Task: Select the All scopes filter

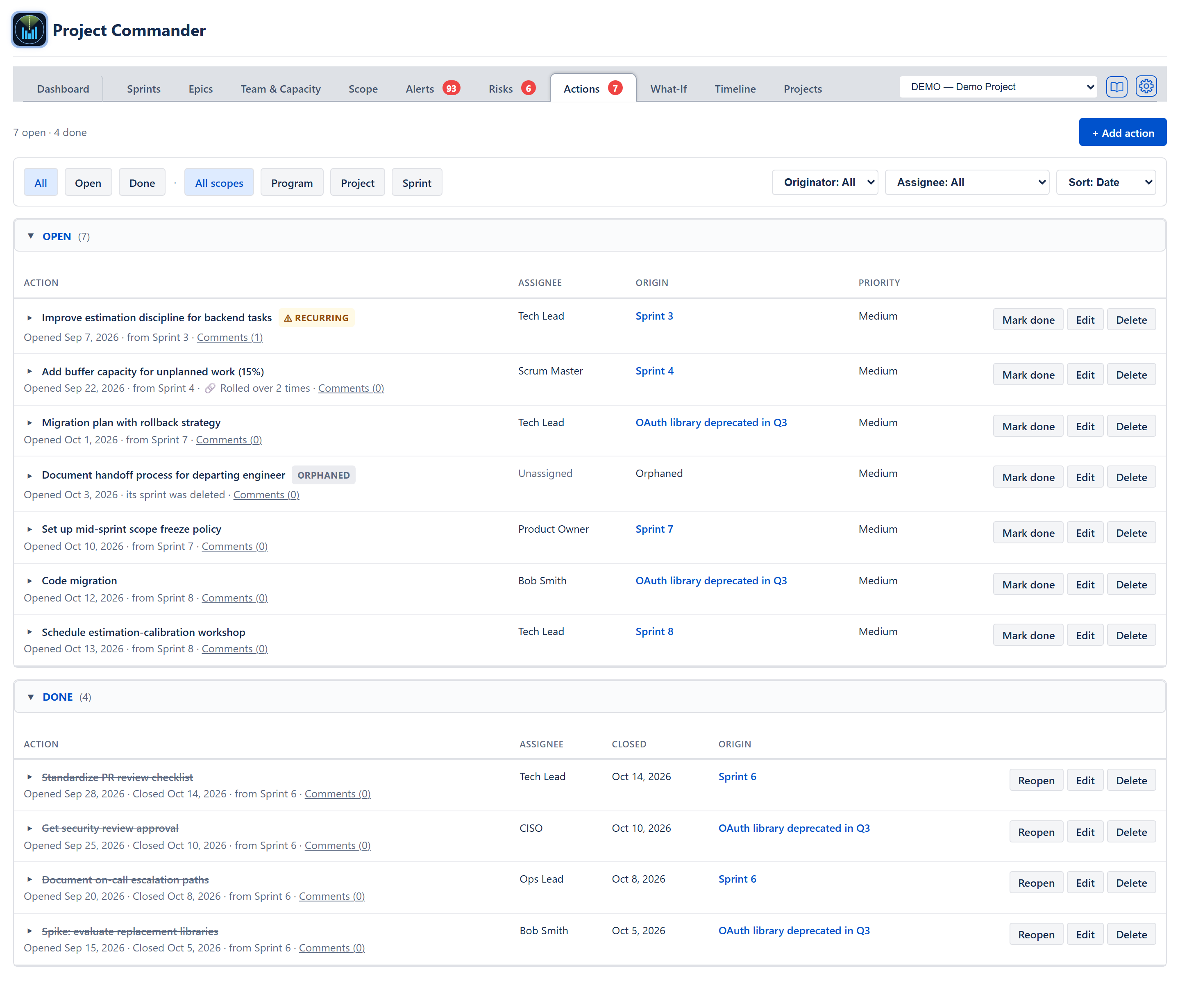Action: click(219, 183)
